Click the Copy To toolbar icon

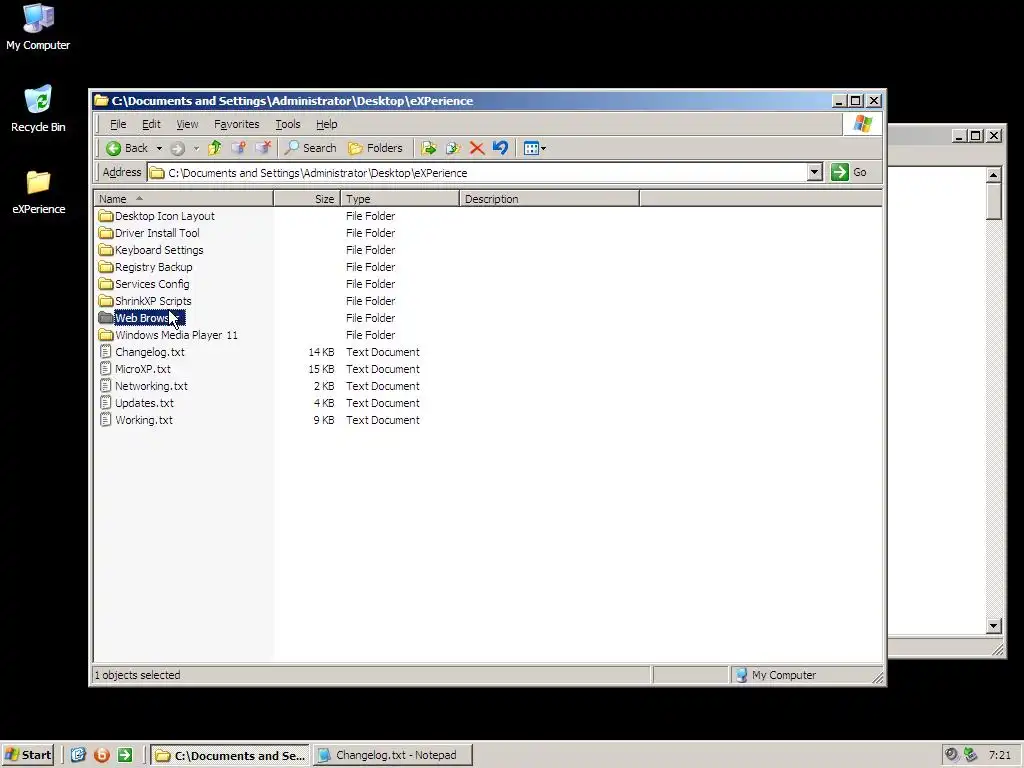[453, 148]
